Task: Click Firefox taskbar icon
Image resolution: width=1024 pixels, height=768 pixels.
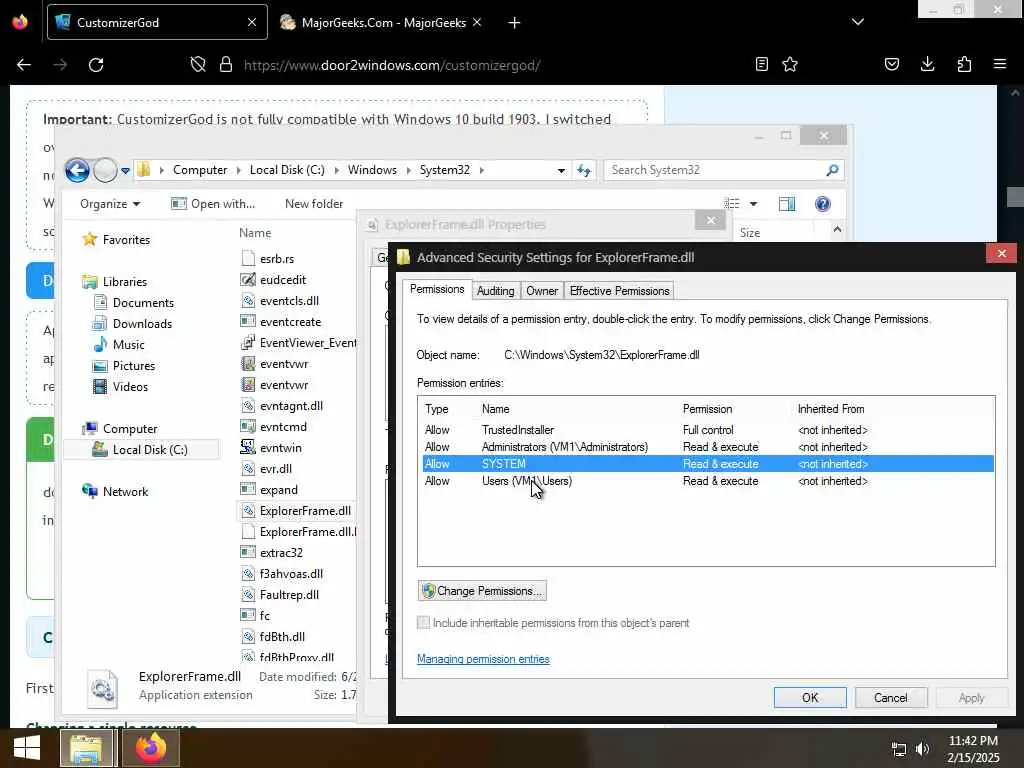Action: 151,748
